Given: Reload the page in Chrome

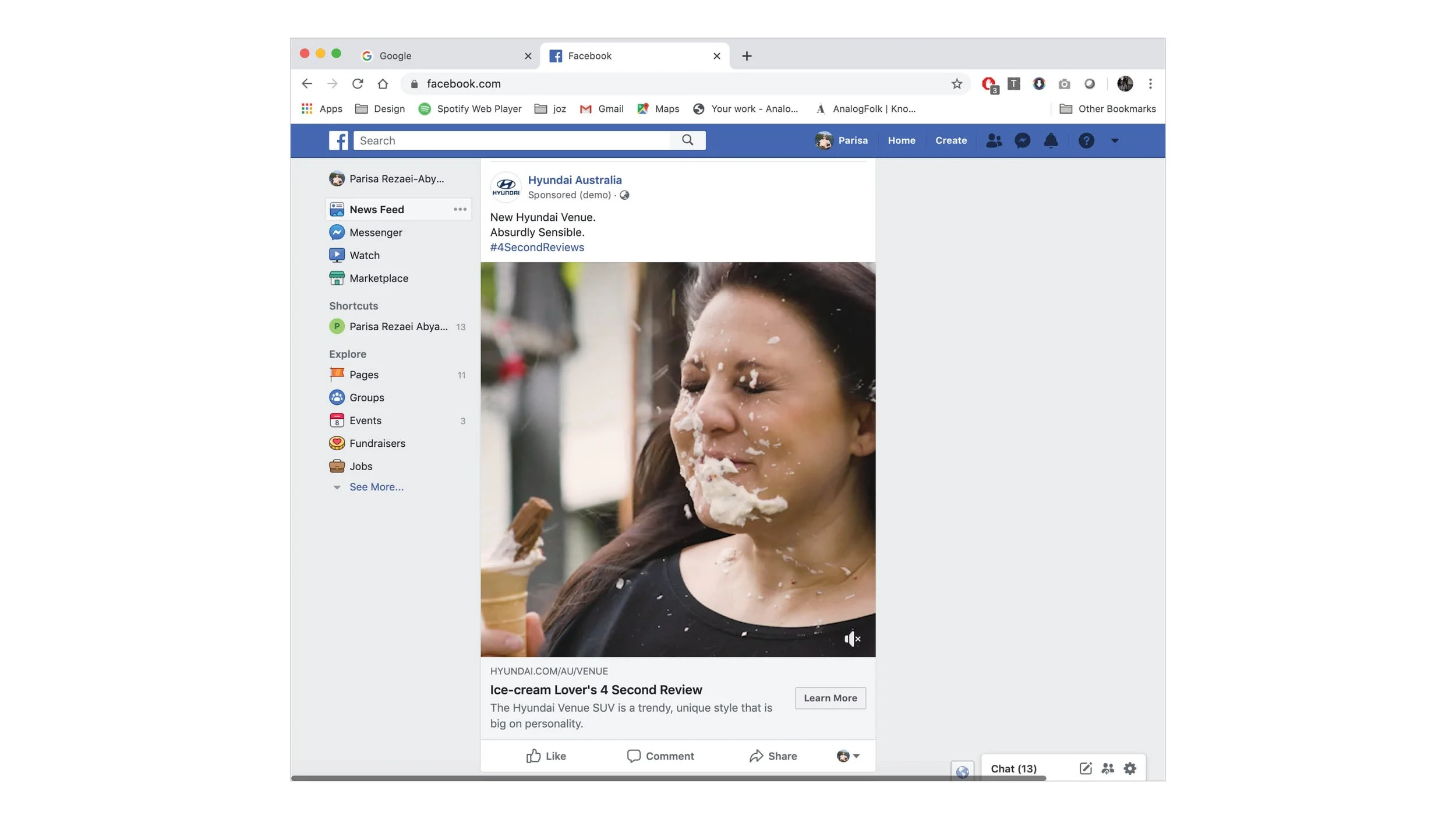Looking at the screenshot, I should tap(358, 84).
